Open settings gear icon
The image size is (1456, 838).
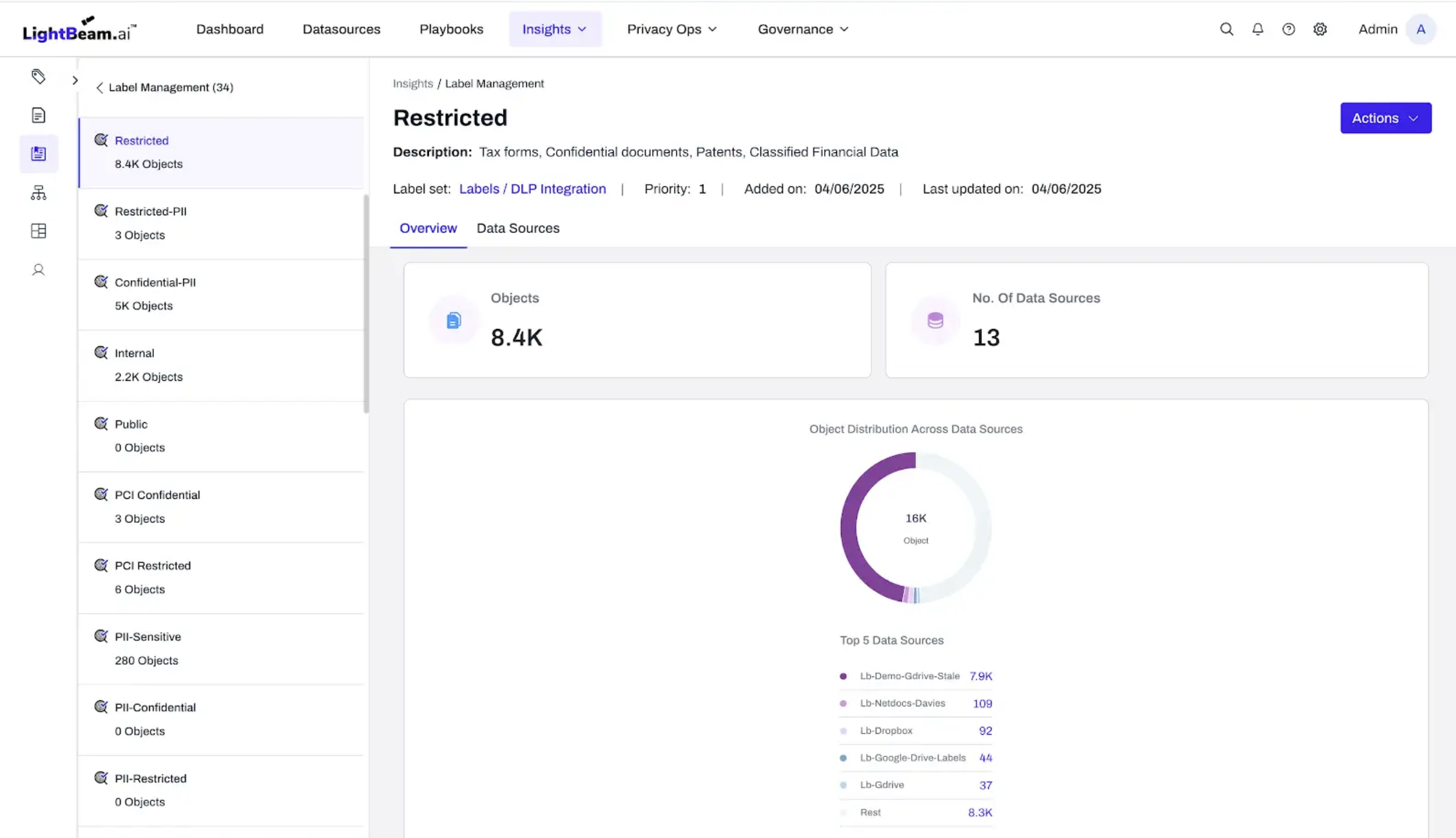click(1320, 29)
